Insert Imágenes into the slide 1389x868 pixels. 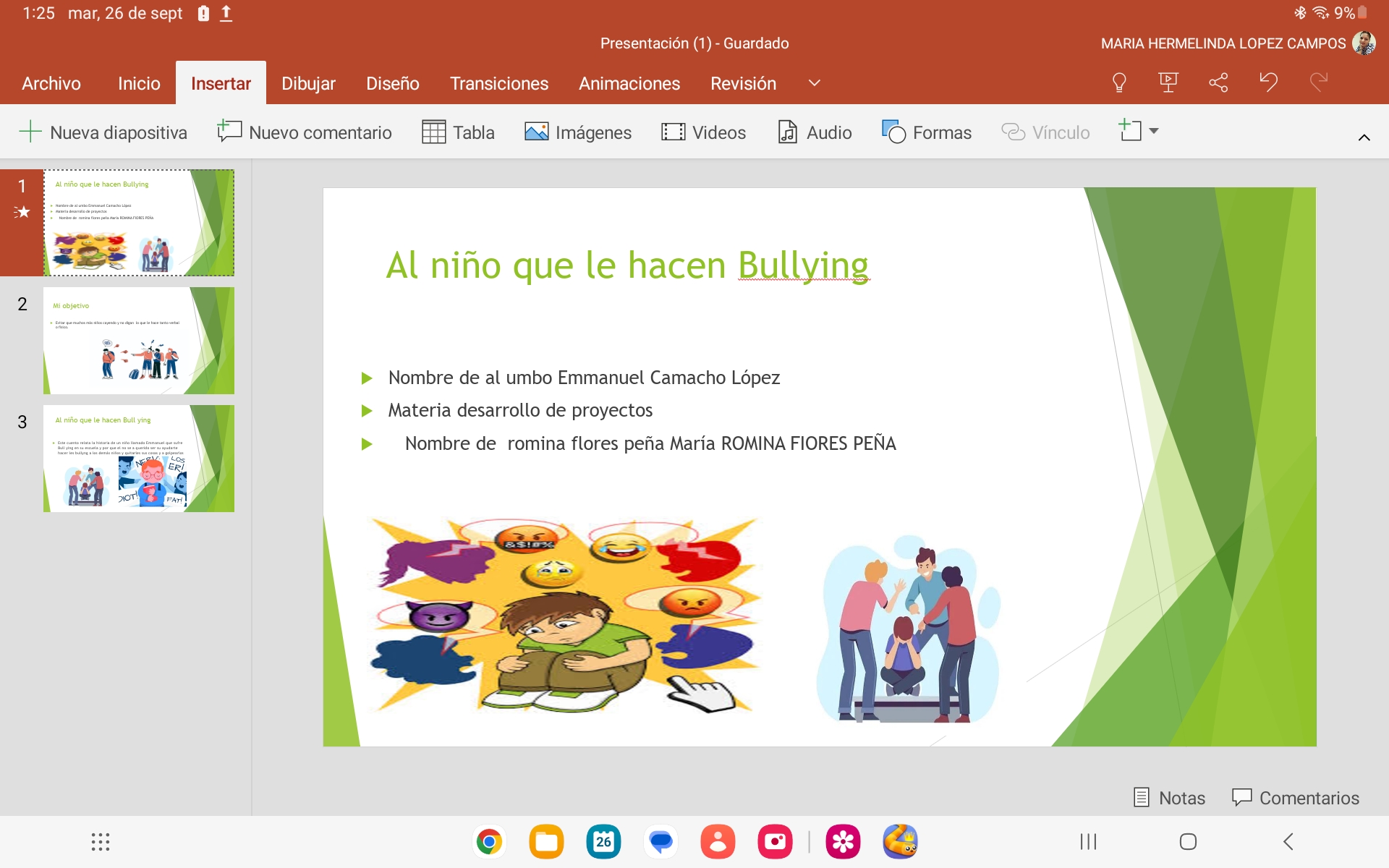click(x=578, y=132)
